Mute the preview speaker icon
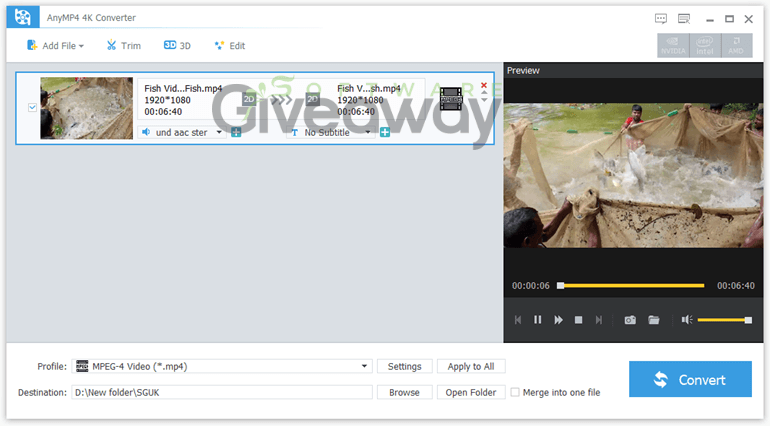The height and width of the screenshot is (426, 770). [x=687, y=320]
